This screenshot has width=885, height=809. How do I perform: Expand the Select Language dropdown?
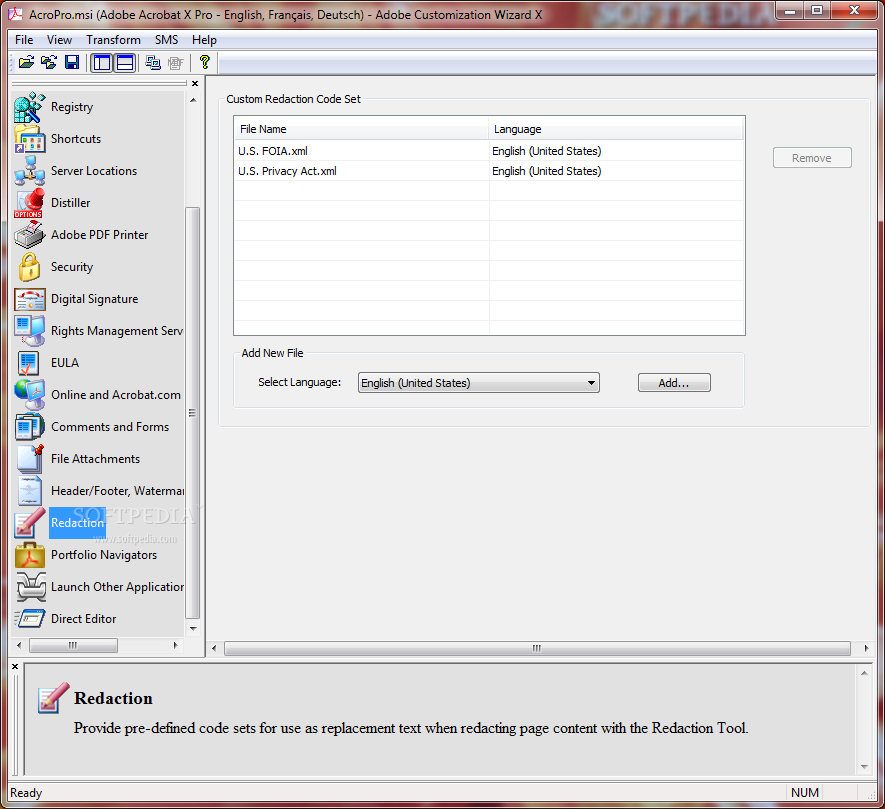point(479,383)
